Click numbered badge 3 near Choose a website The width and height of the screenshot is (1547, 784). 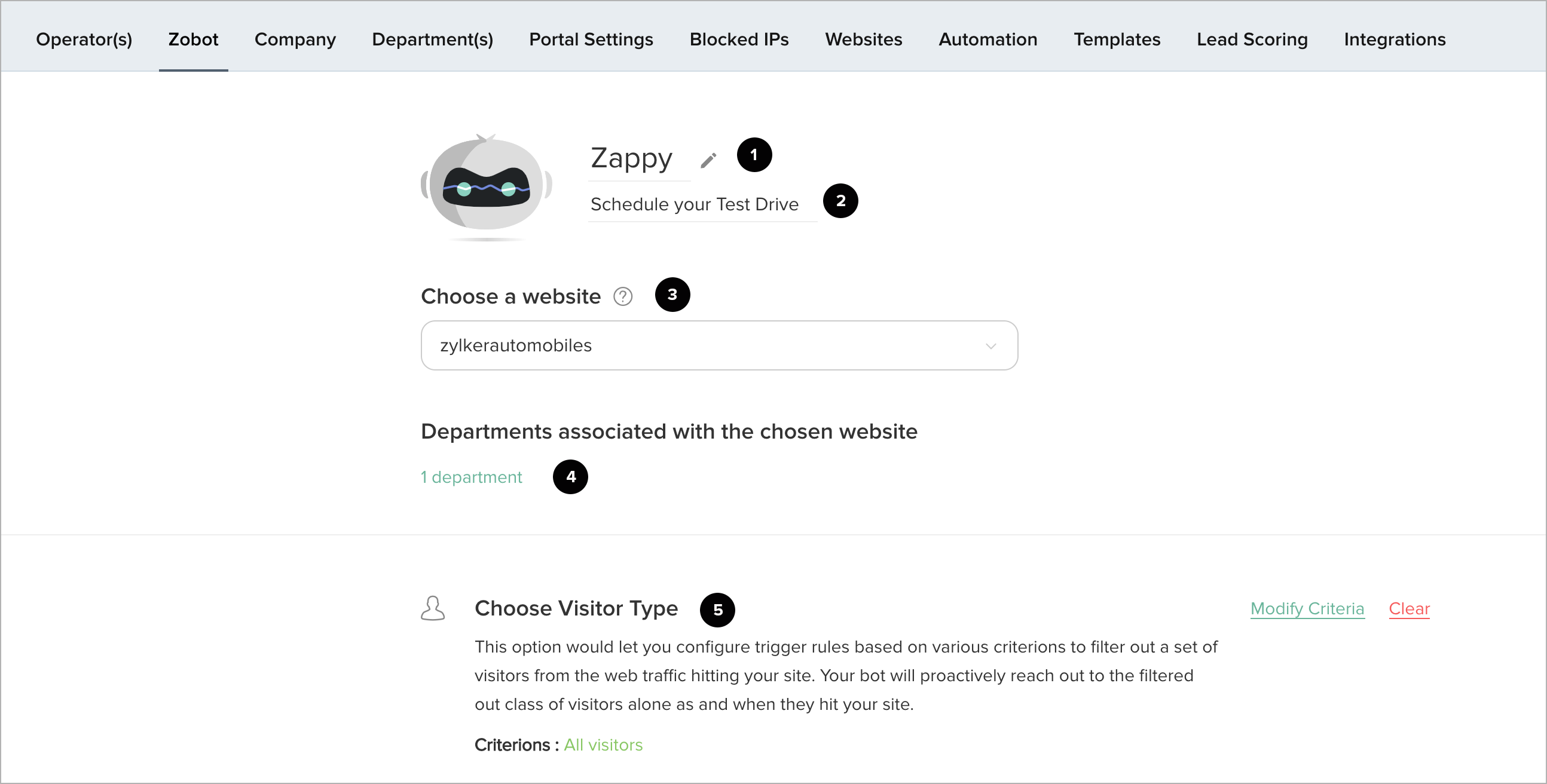pos(672,295)
